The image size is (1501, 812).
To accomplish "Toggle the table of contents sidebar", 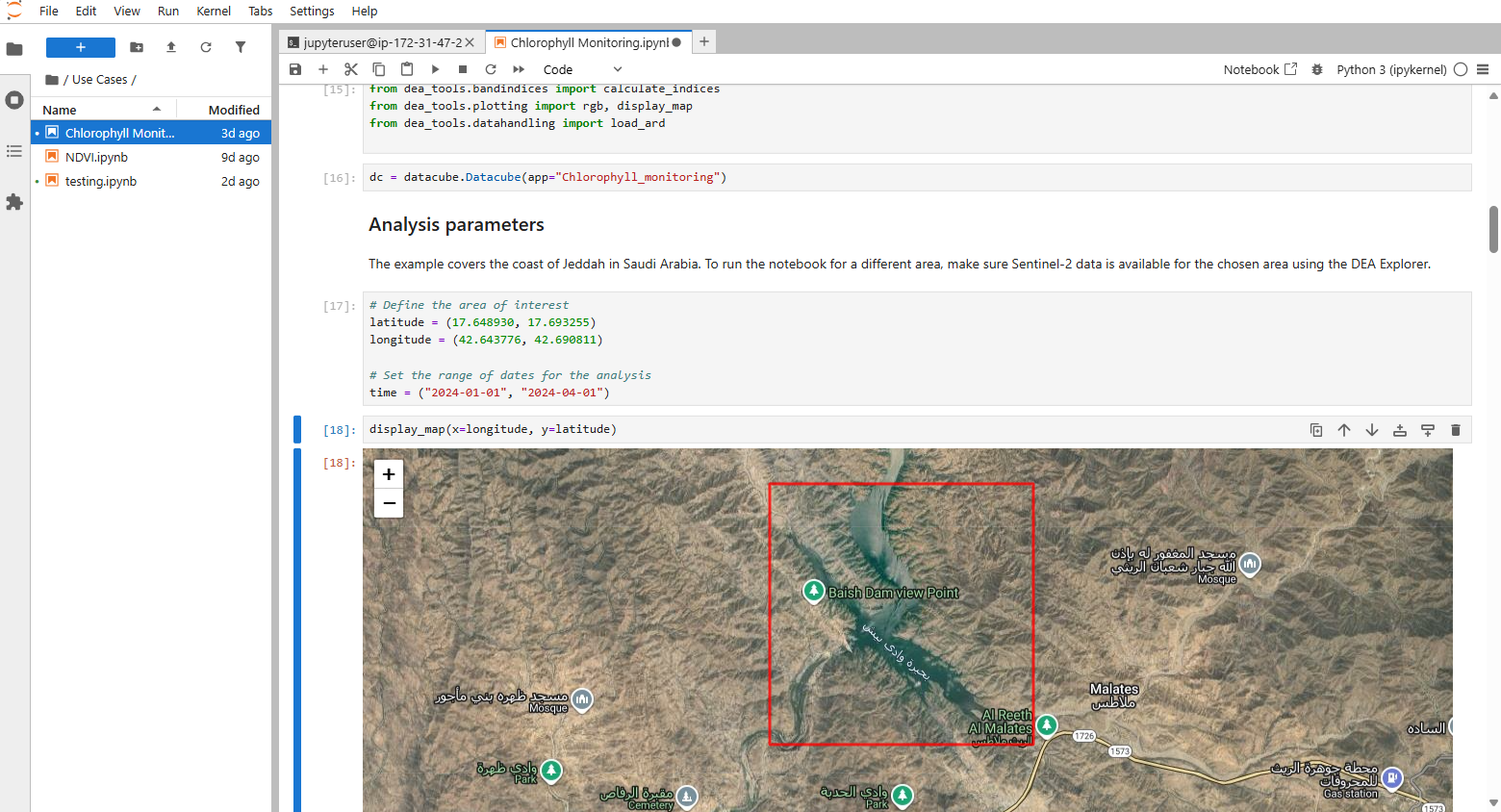I will coord(14,151).
